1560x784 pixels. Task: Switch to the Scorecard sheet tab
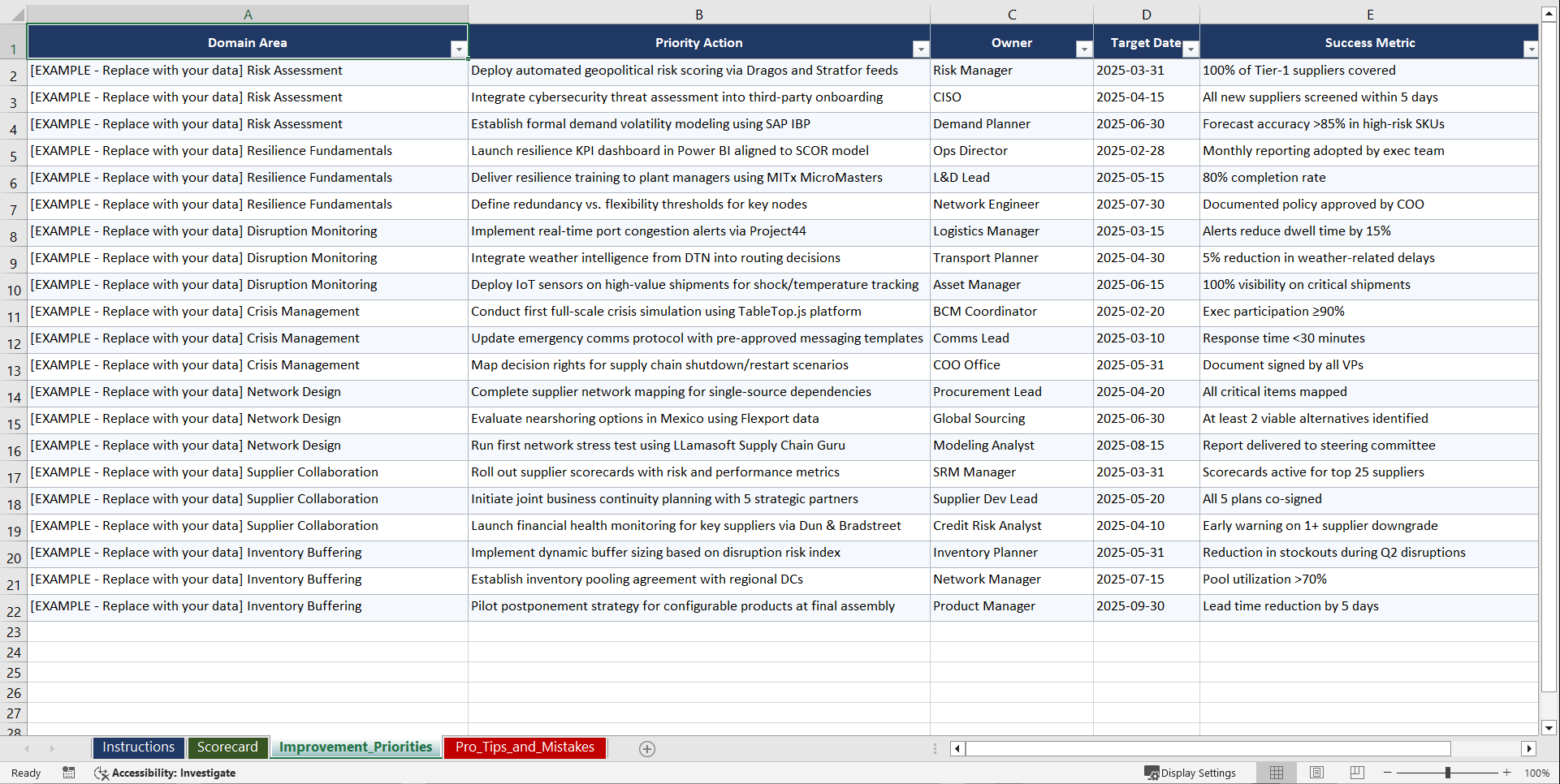228,747
